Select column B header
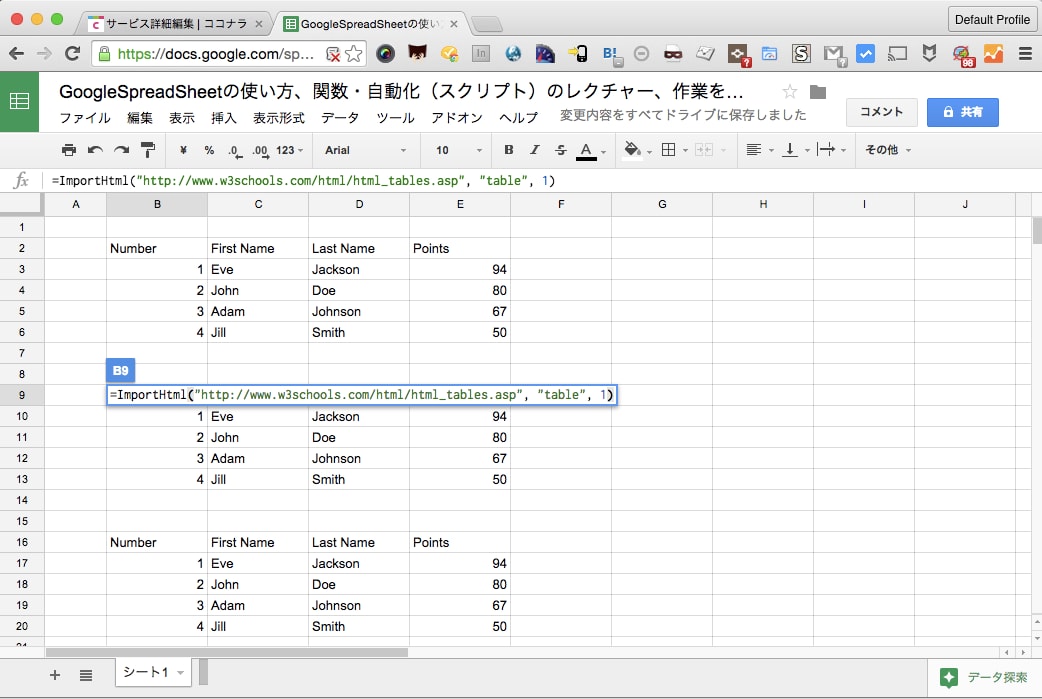Screen dimensions: 1042x699 coord(157,204)
